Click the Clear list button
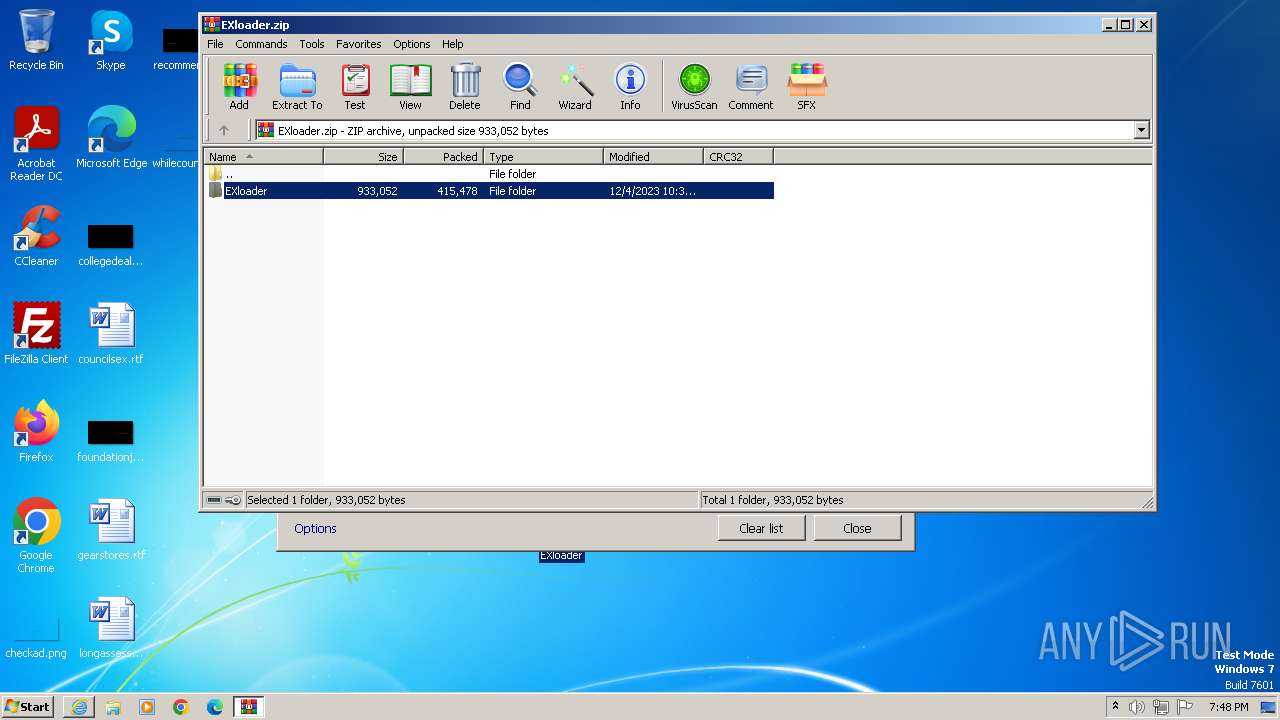 761,528
